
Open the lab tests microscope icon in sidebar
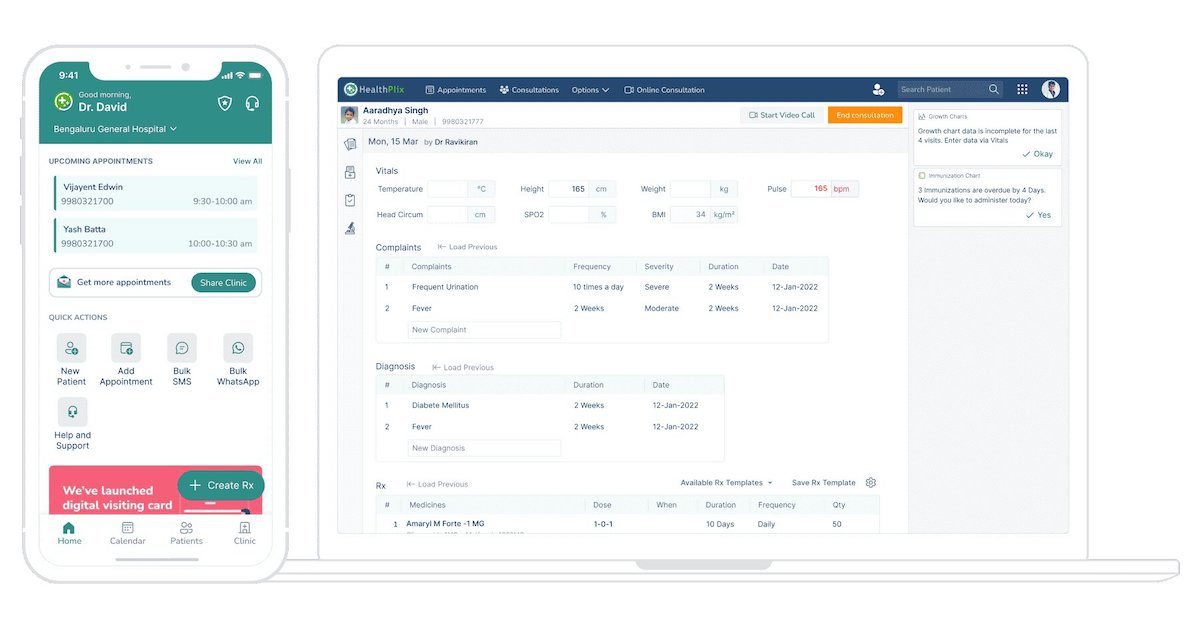point(350,228)
